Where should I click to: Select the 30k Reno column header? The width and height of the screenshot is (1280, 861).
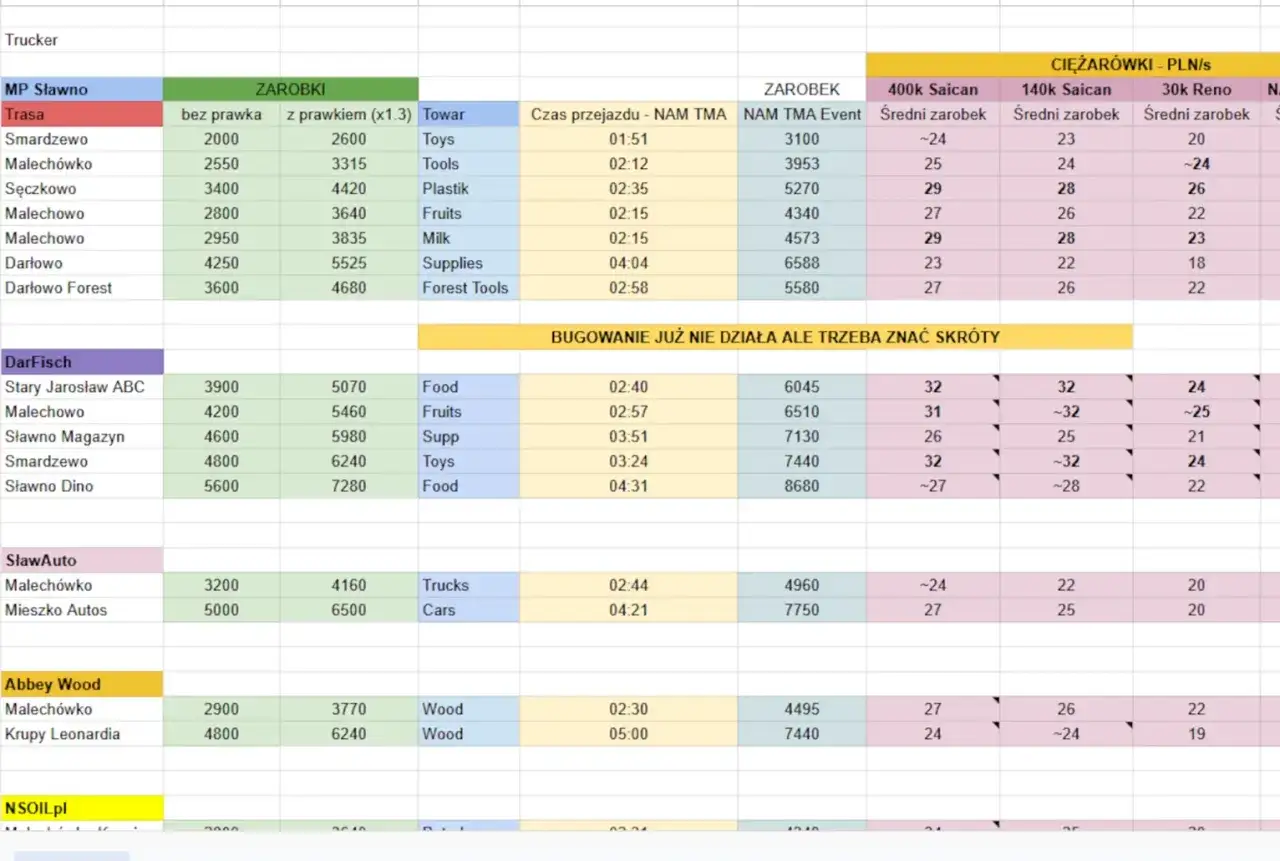click(x=1196, y=89)
